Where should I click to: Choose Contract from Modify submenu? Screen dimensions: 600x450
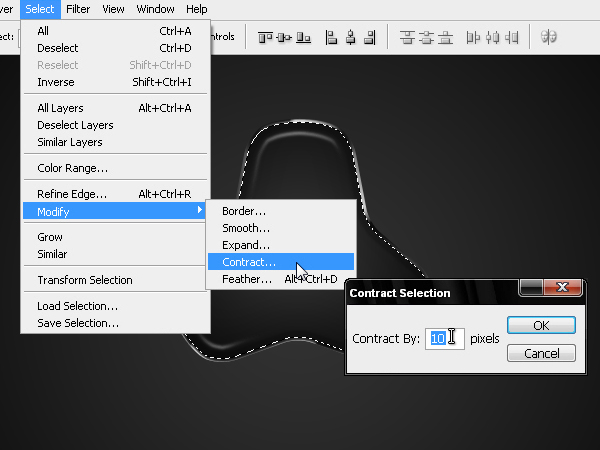pyautogui.click(x=281, y=262)
